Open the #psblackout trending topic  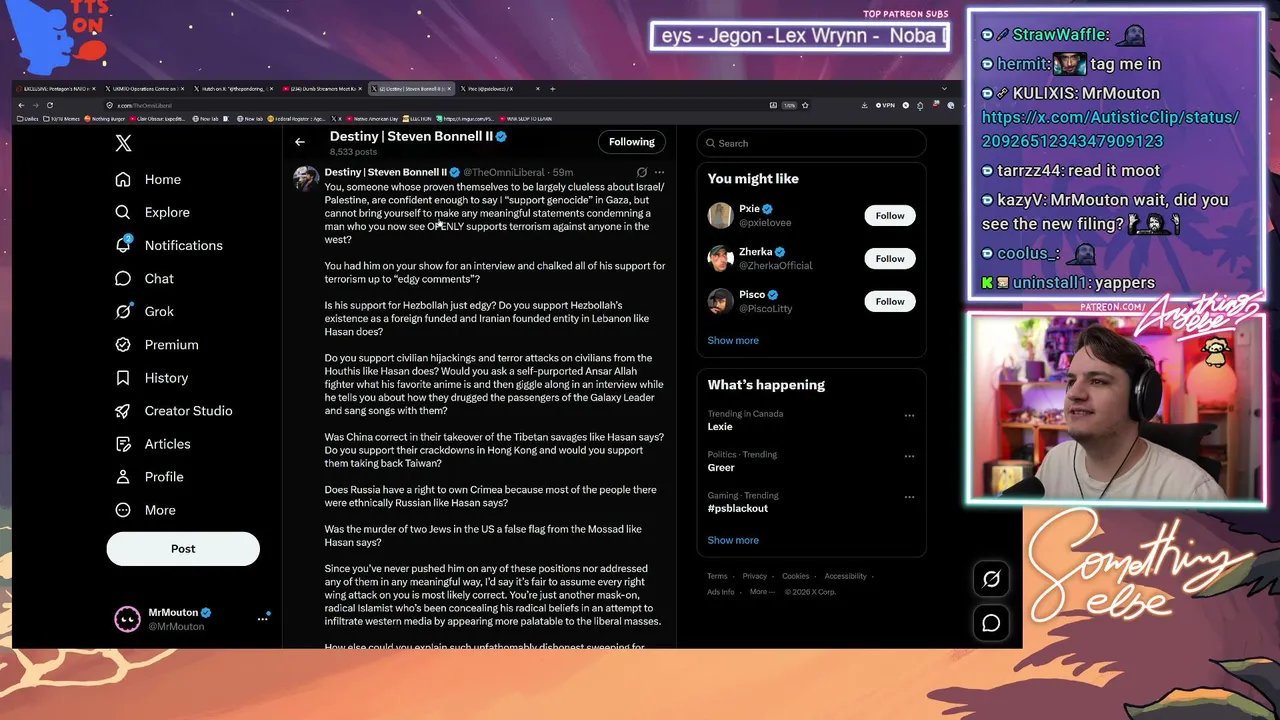738,508
